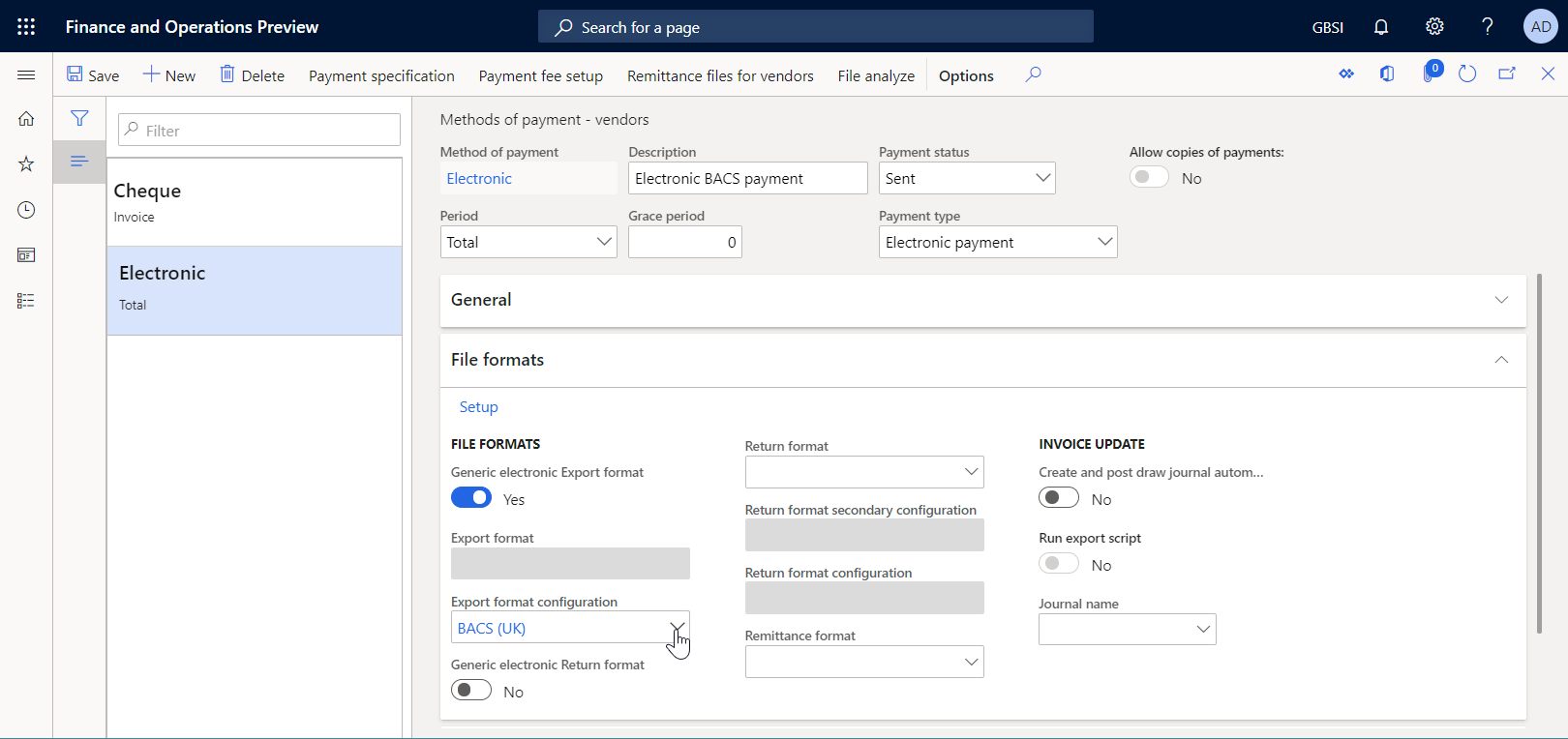Click the action pane search magnifier
This screenshot has width=1568, height=739.
click(x=1034, y=74)
